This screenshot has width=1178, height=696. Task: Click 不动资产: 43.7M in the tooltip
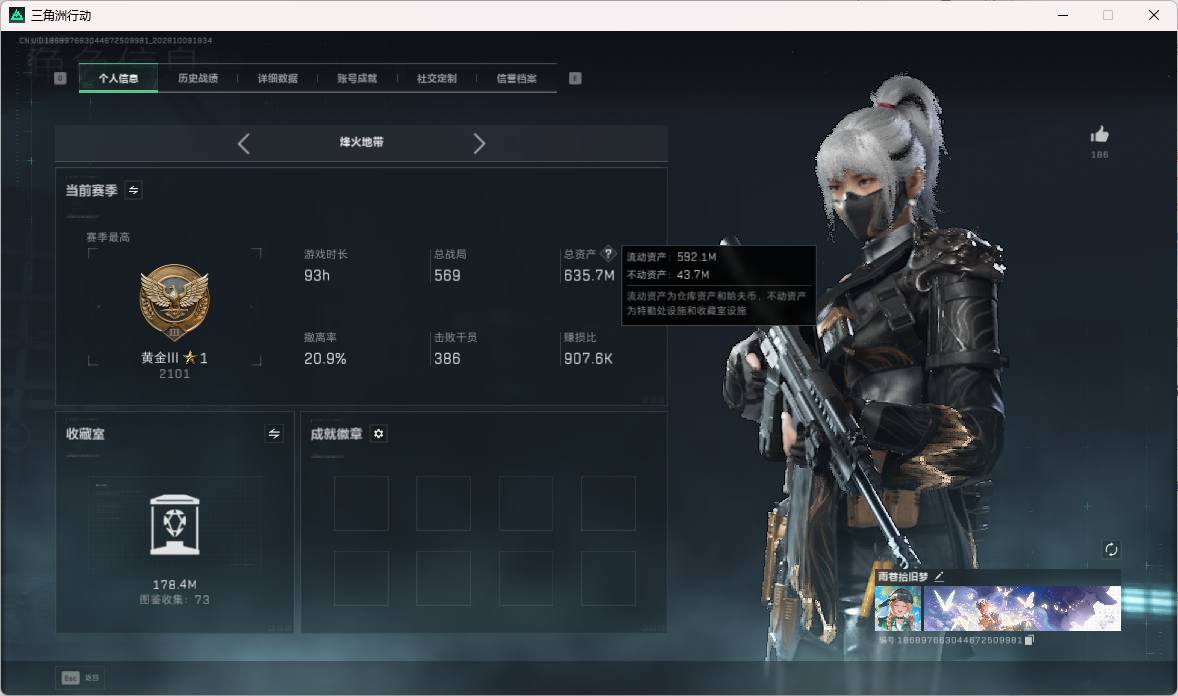click(668, 275)
